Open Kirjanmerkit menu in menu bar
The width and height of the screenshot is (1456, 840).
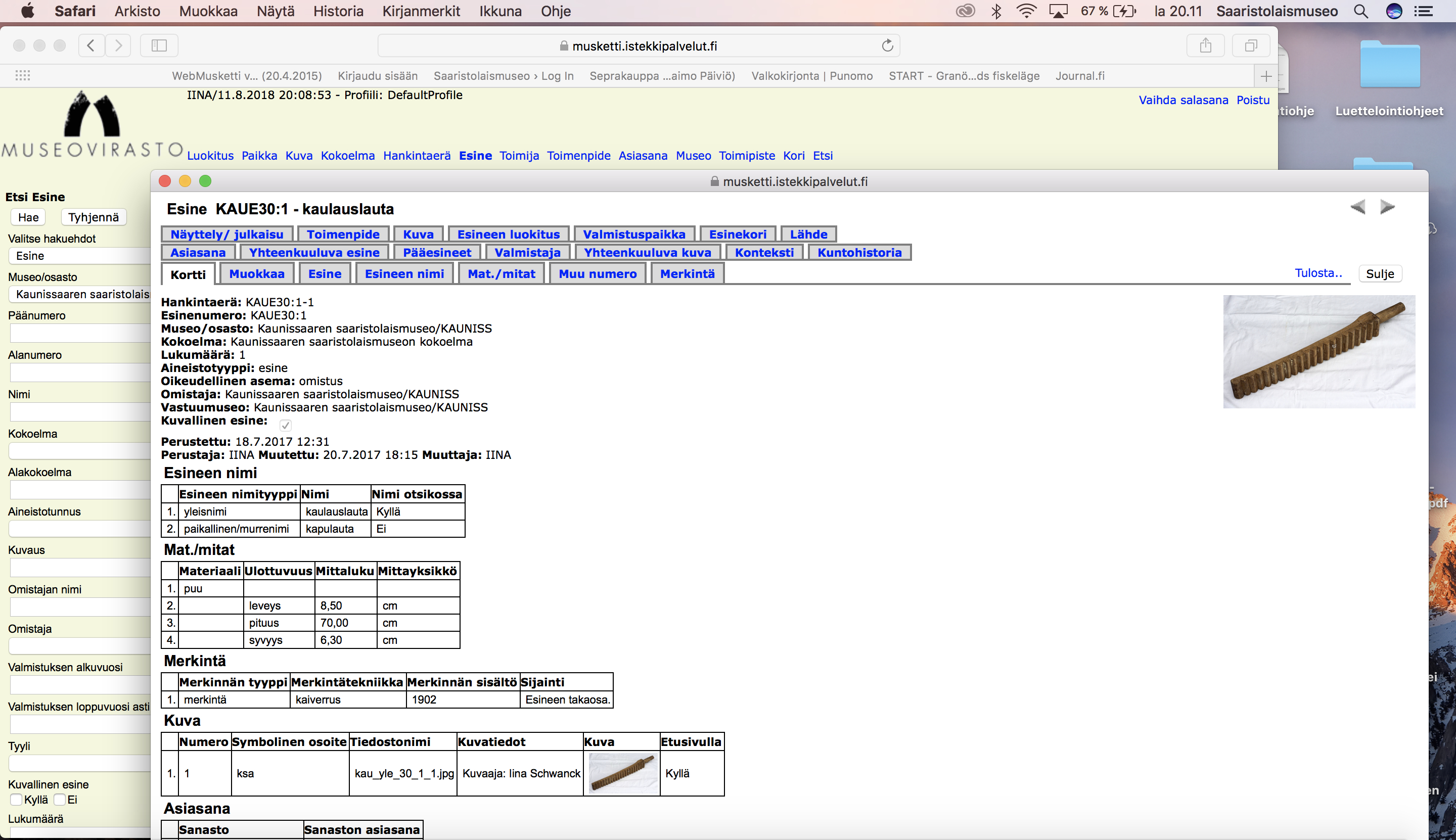coord(421,11)
